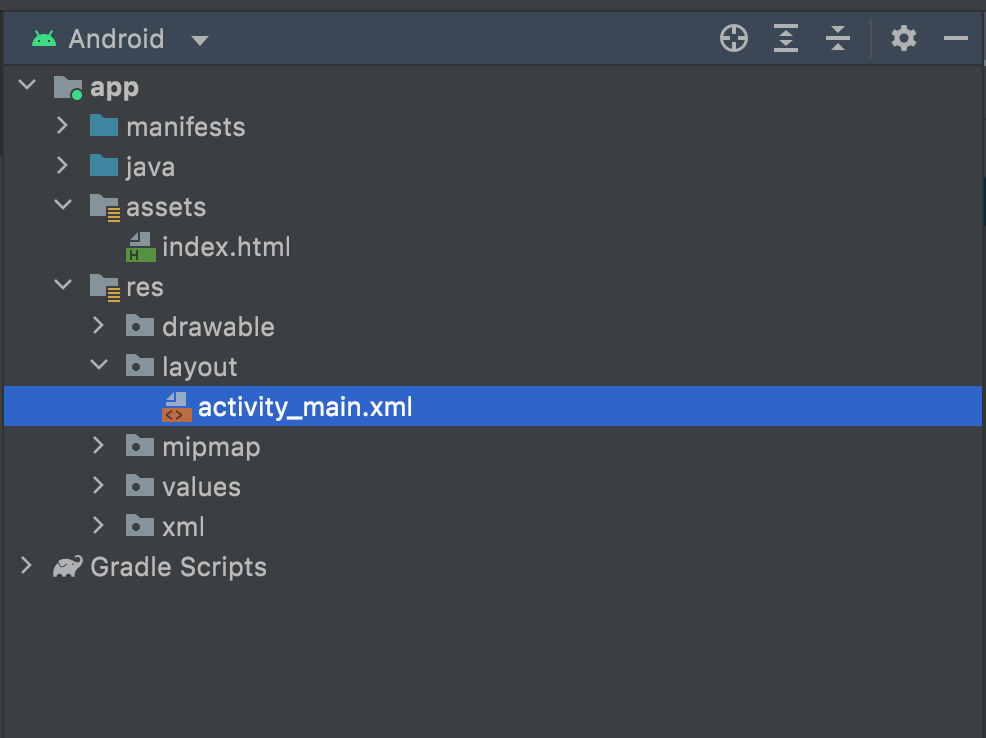Click the Android view label
The width and height of the screenshot is (986, 738).
click(116, 39)
